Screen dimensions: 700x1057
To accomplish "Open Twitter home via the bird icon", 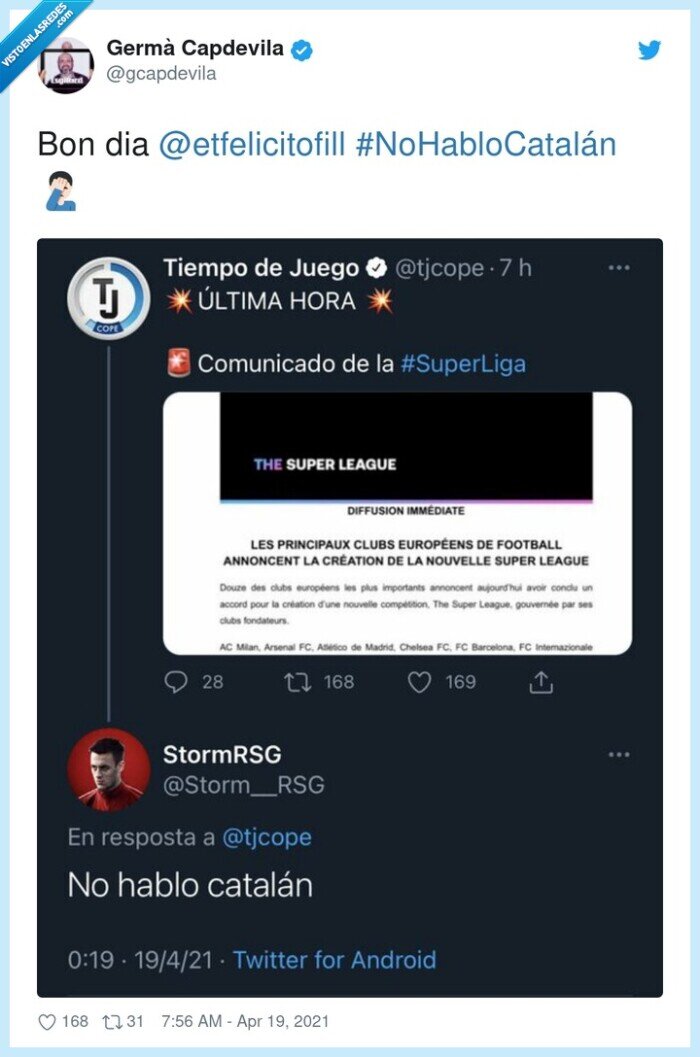I will click(x=651, y=48).
